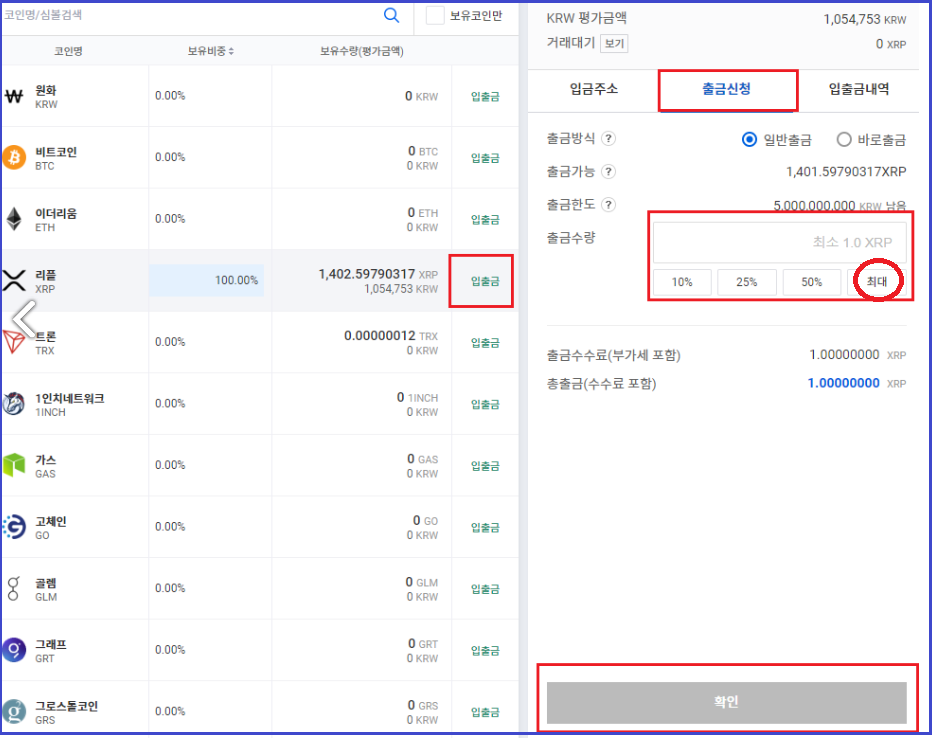
Task: Choose the 바로출금 radio option
Action: tap(843, 139)
